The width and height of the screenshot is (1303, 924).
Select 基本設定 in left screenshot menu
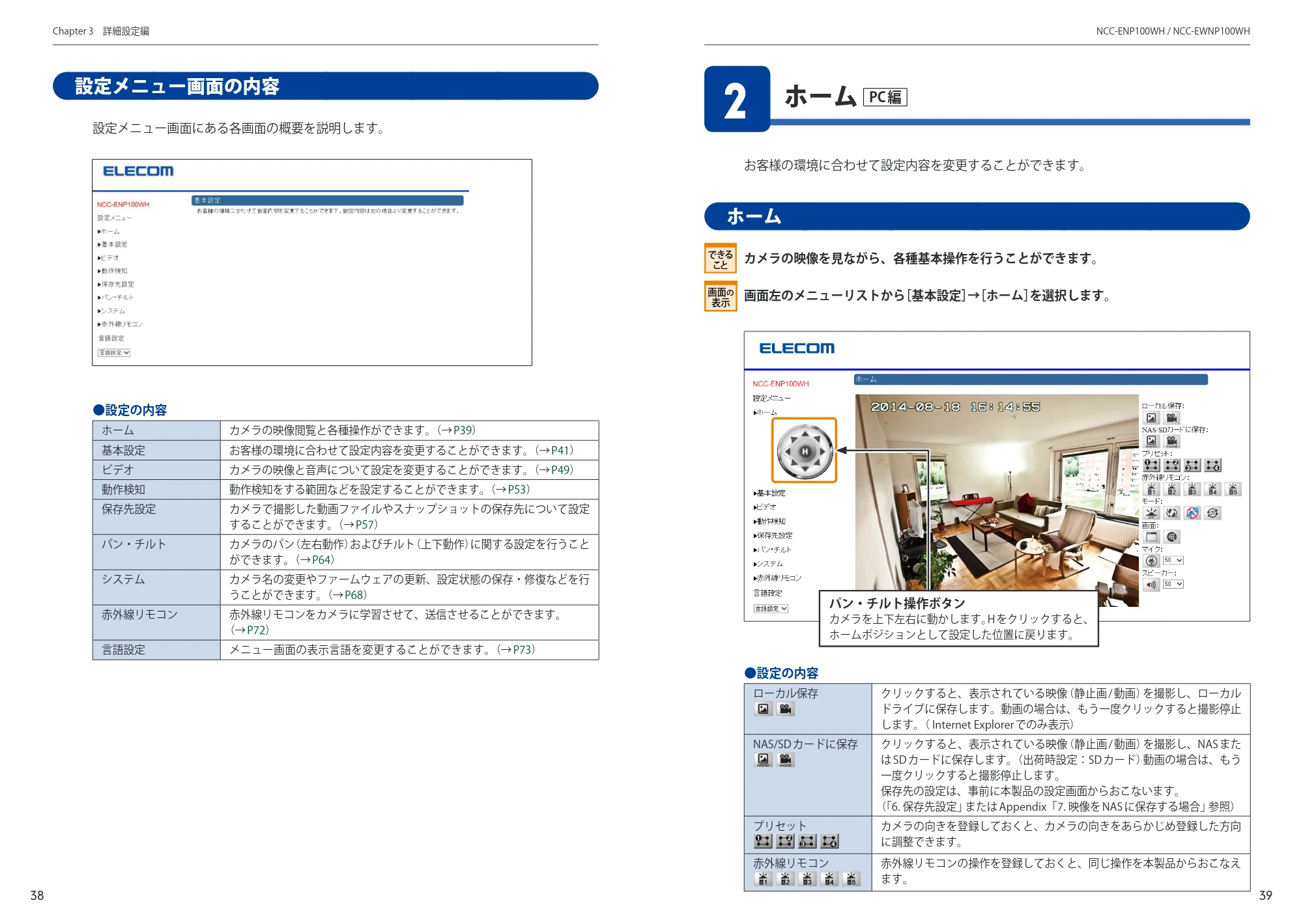(x=113, y=244)
